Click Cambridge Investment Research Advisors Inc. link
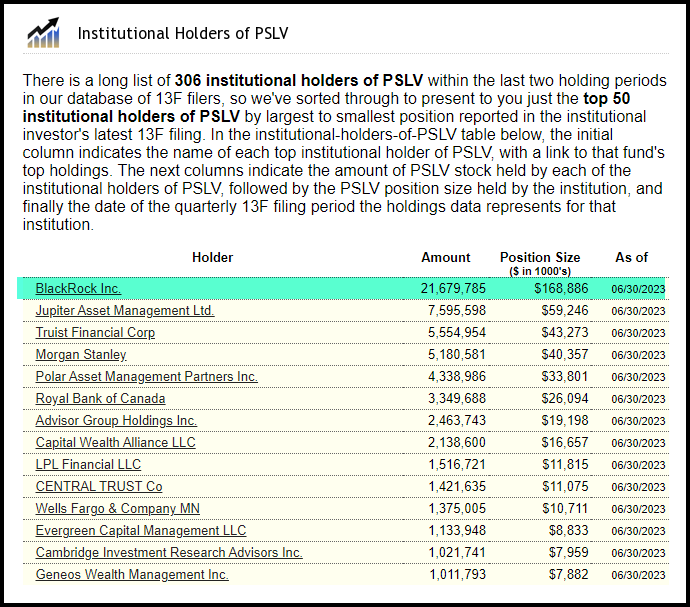Viewport: 690px width, 607px height. pyautogui.click(x=169, y=552)
